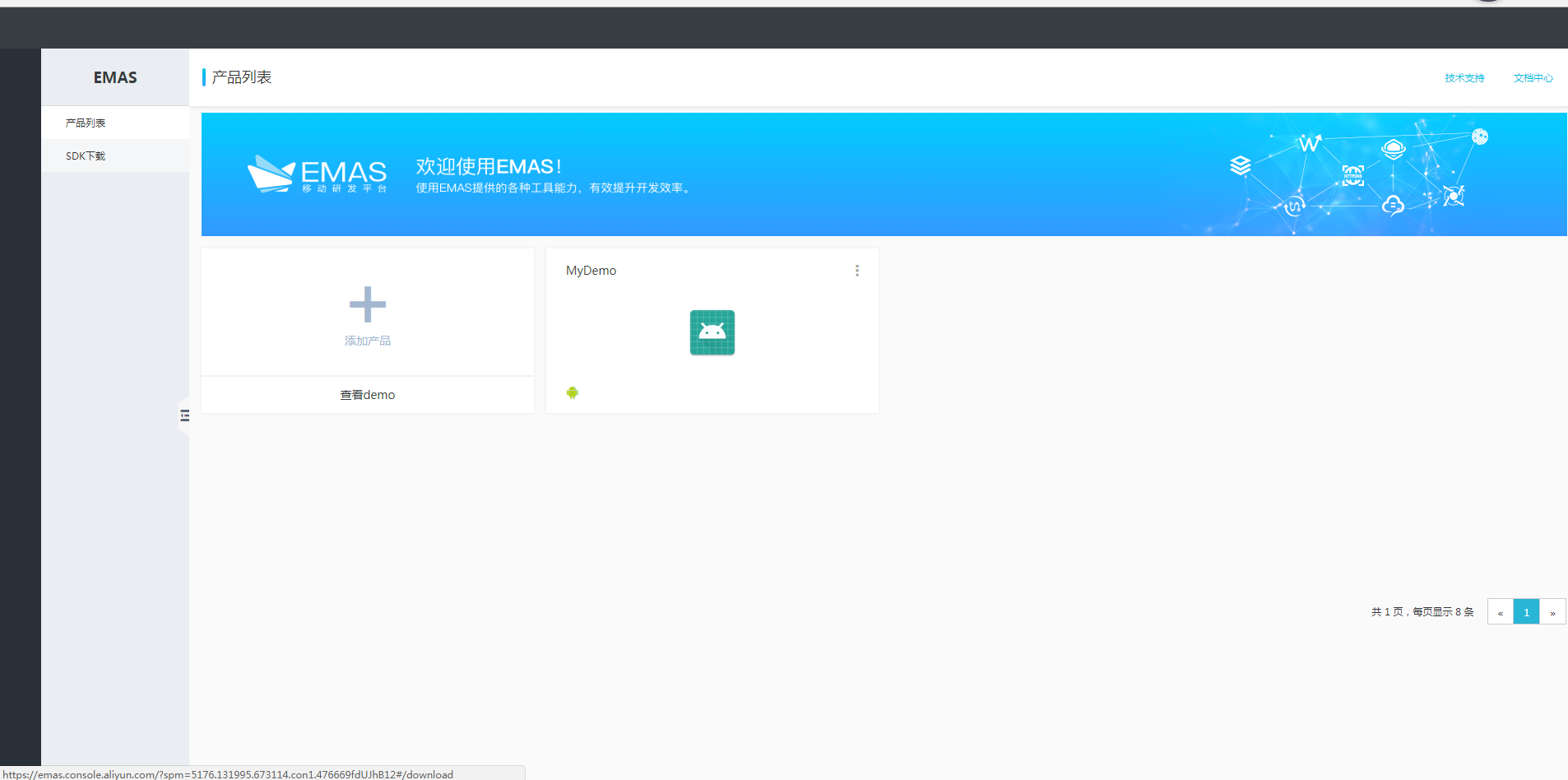Go to previous page in pagination
This screenshot has width=1568, height=780.
click(x=1500, y=611)
